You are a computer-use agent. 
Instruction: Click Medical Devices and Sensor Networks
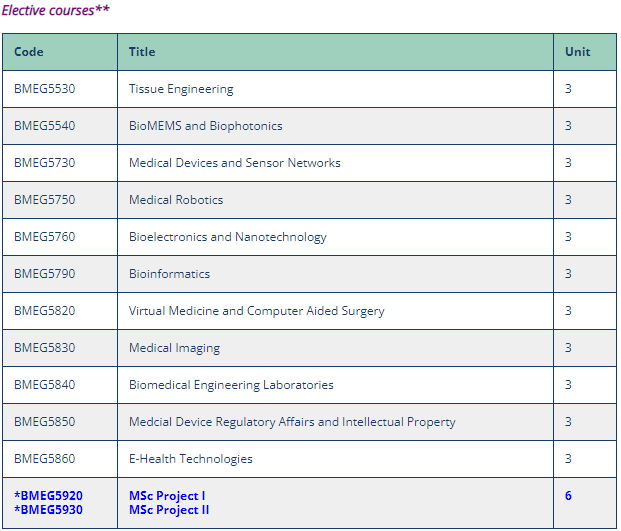tap(234, 163)
